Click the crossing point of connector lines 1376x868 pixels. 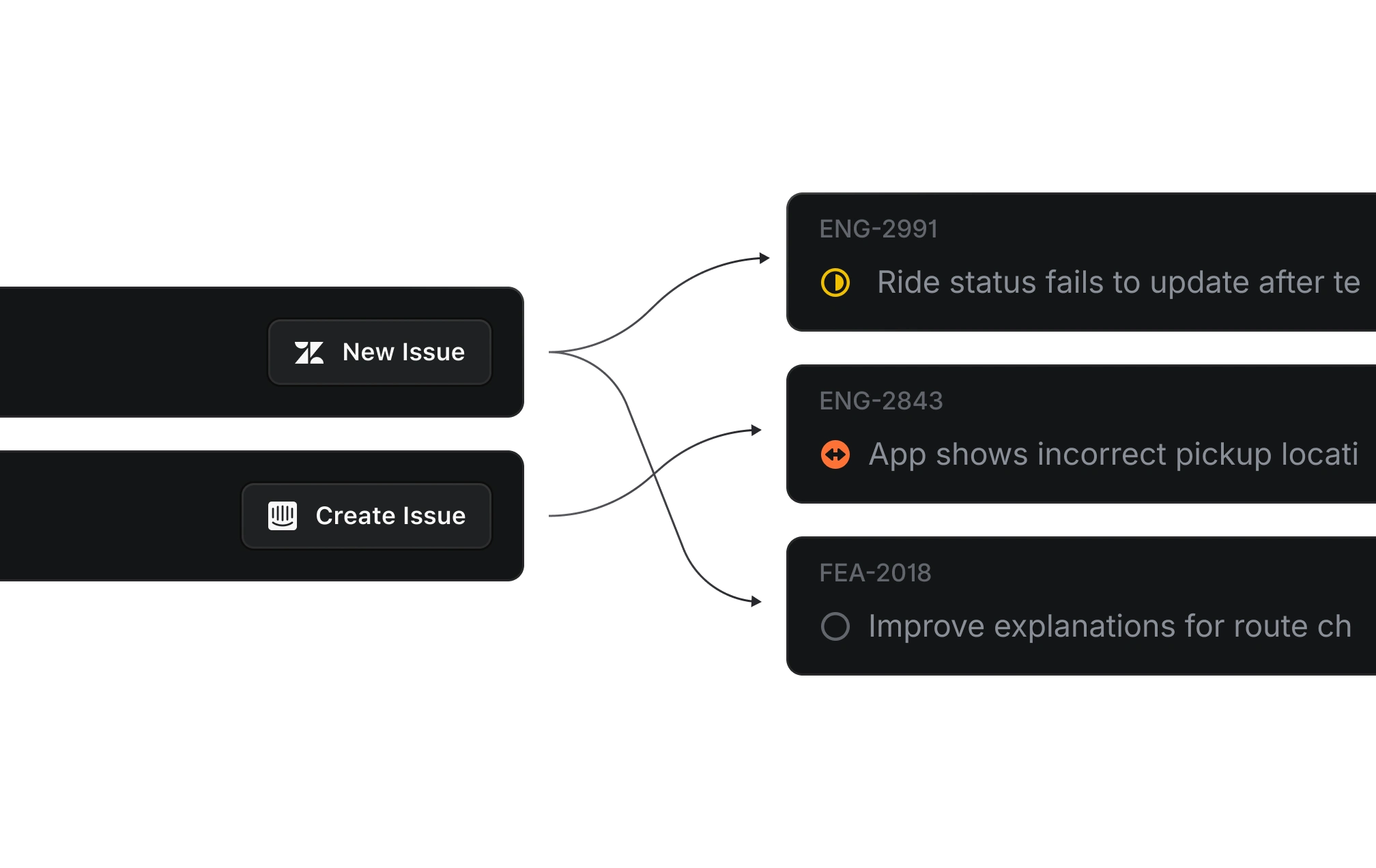654,472
